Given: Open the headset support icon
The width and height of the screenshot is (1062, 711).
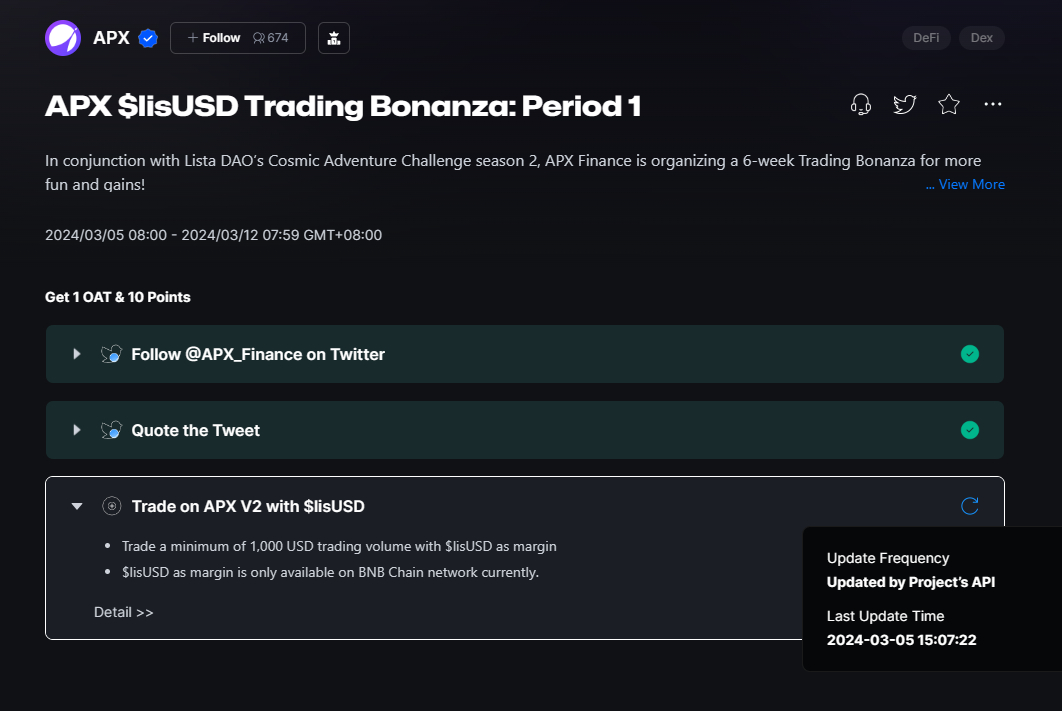Looking at the screenshot, I should click(x=860, y=104).
